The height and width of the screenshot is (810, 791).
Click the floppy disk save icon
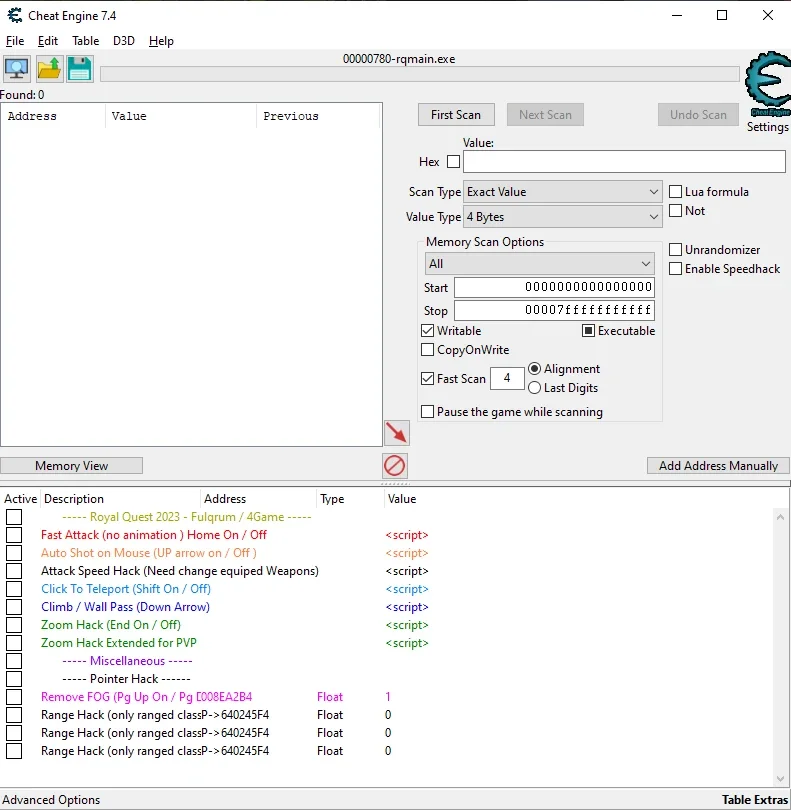[x=80, y=69]
